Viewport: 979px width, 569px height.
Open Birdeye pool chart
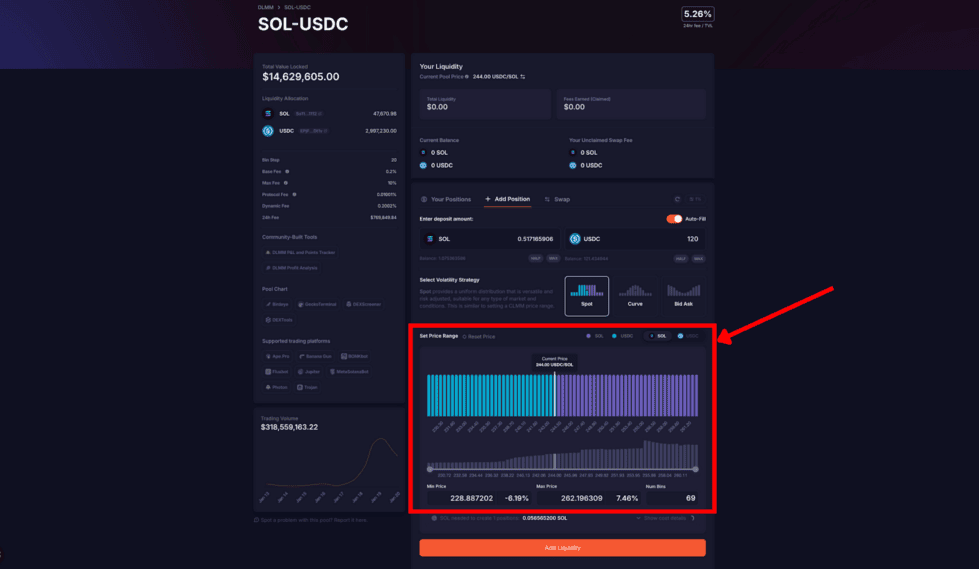point(277,304)
